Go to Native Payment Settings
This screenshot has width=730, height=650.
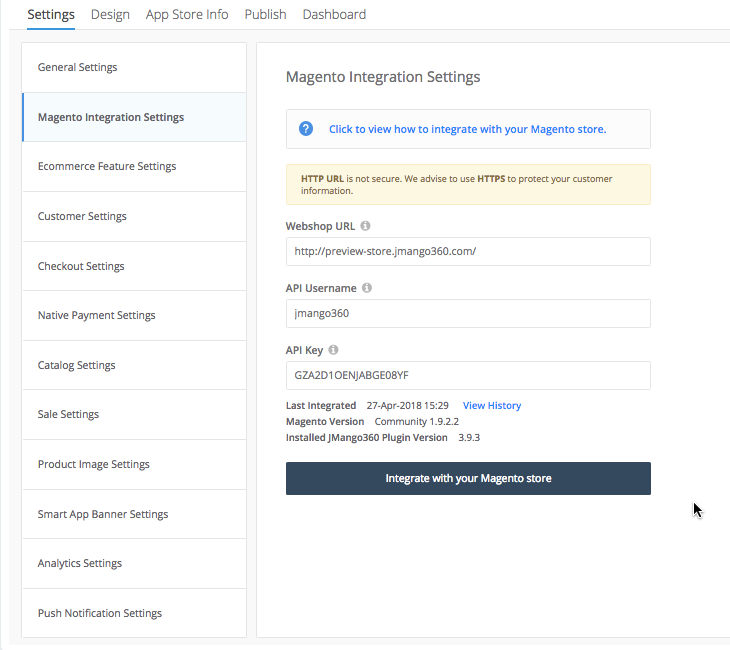(97, 315)
